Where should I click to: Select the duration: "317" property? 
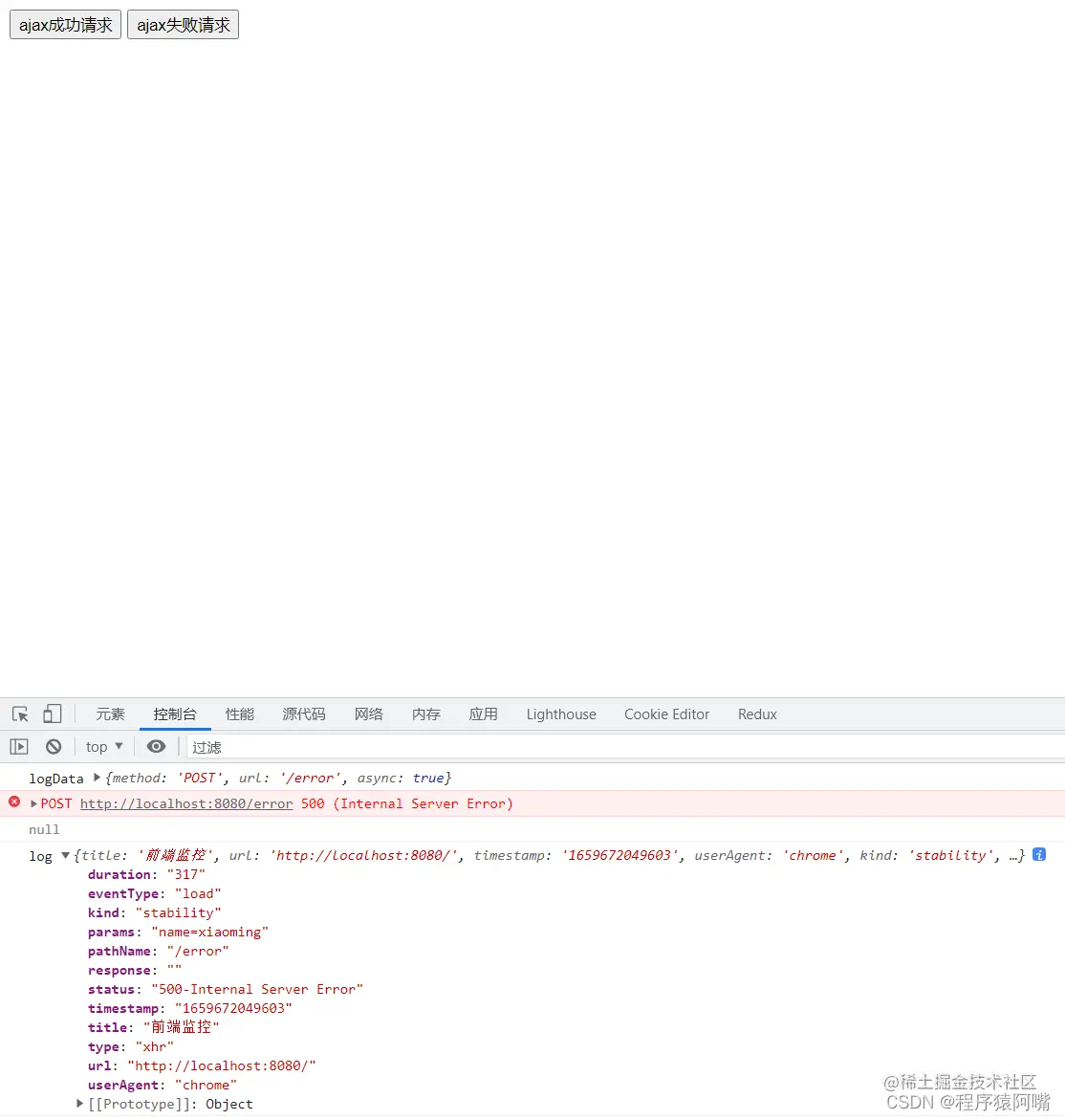coord(146,875)
